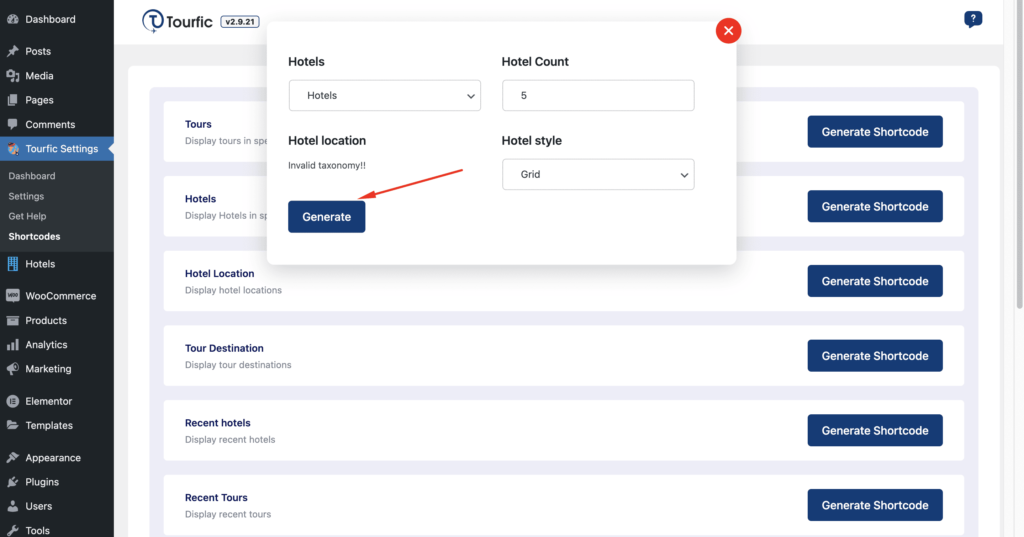Click the Elementor icon in sidebar
The width and height of the screenshot is (1024, 537).
click(12, 401)
